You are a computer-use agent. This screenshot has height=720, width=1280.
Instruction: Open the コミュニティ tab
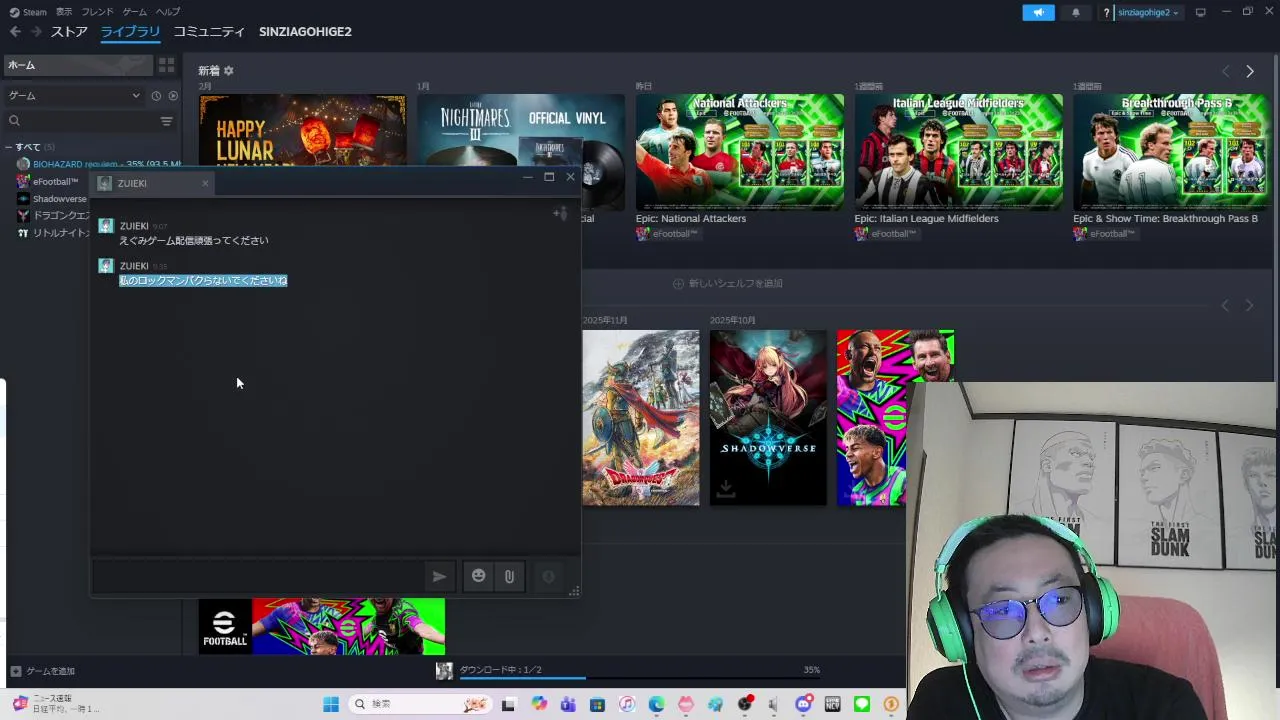pyautogui.click(x=209, y=32)
